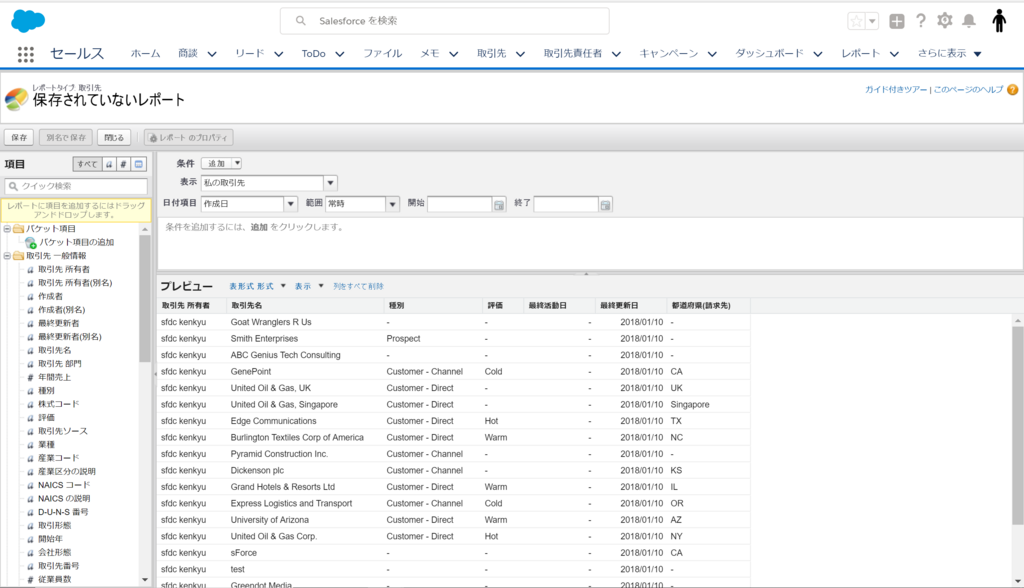1024x588 pixels.
Task: Open the 範囲 常時 dropdown
Action: click(x=362, y=204)
